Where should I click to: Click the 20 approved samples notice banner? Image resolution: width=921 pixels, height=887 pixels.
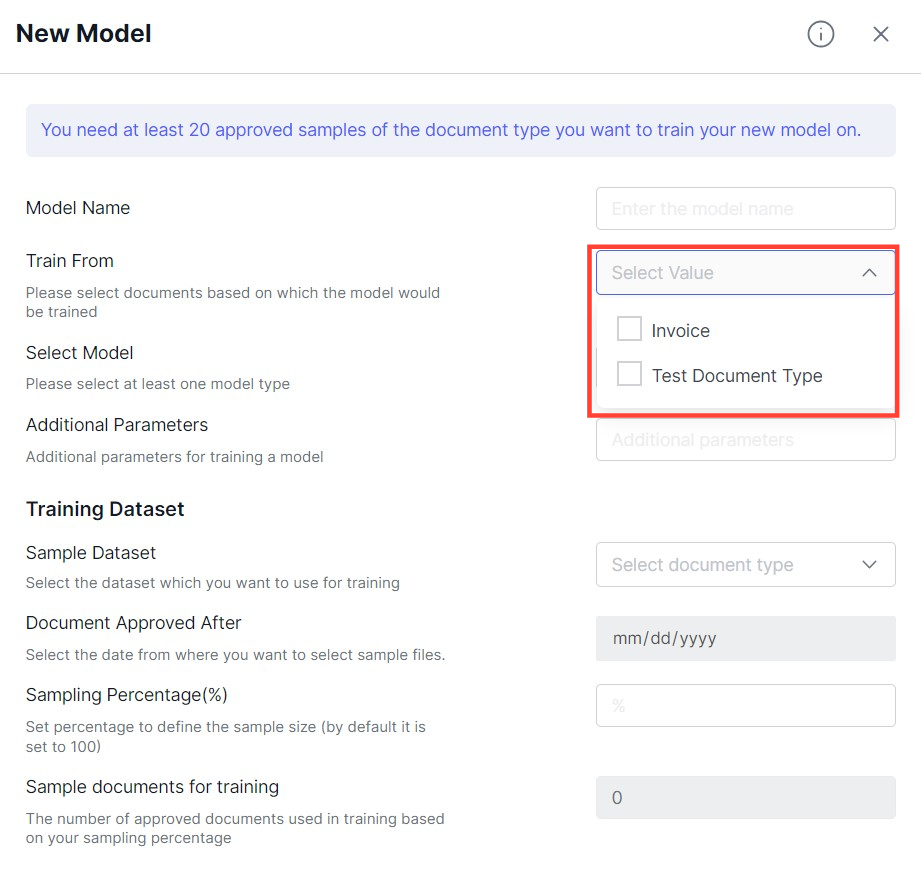(x=460, y=130)
